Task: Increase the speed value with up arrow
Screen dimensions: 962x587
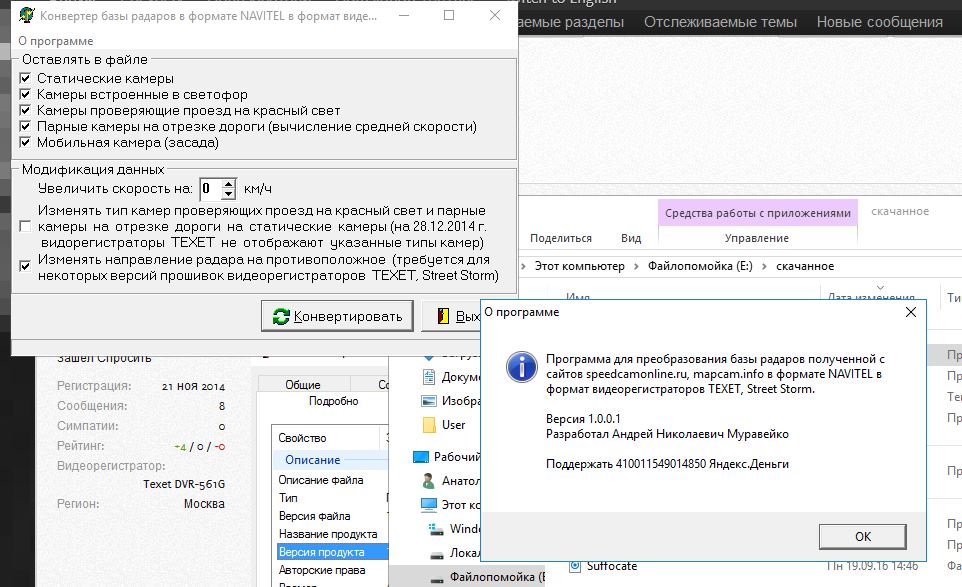Action: pyautogui.click(x=229, y=183)
